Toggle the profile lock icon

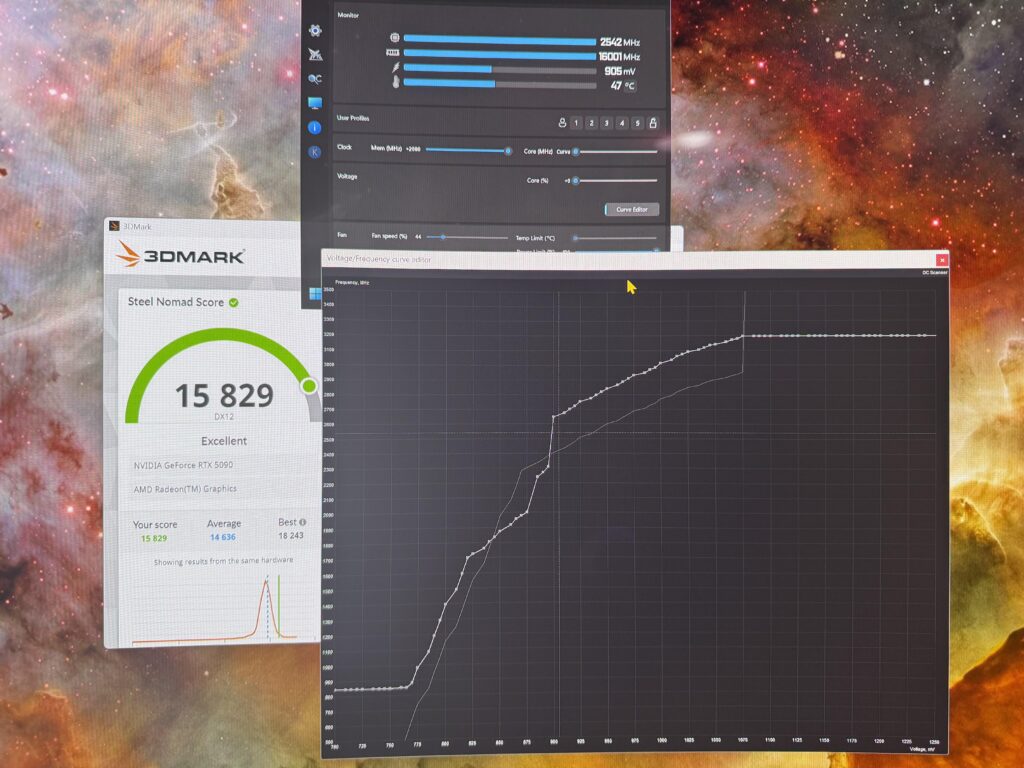pos(652,123)
